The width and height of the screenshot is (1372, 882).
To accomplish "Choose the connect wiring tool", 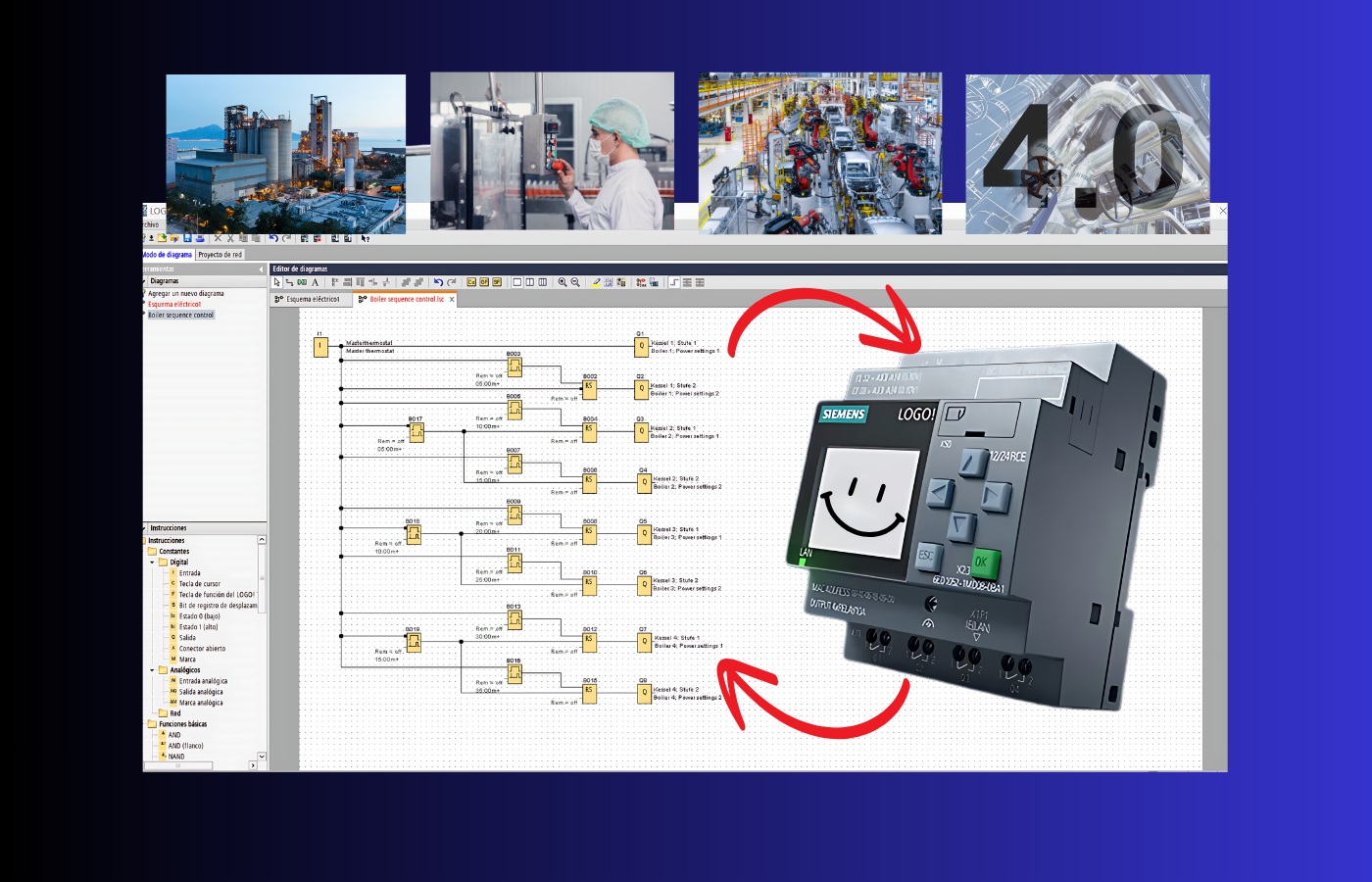I will (x=289, y=282).
